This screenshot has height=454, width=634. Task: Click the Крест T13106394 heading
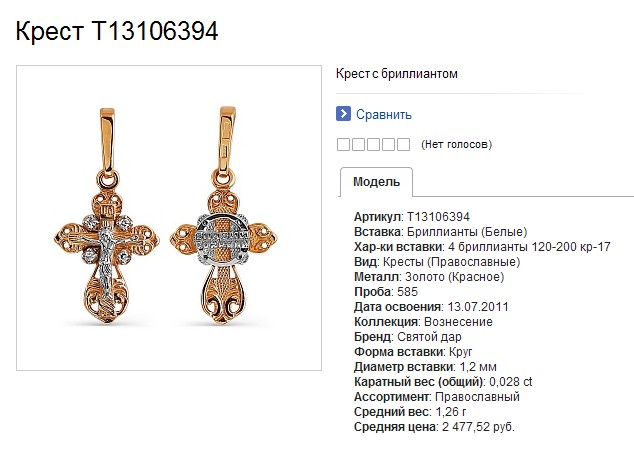[117, 31]
